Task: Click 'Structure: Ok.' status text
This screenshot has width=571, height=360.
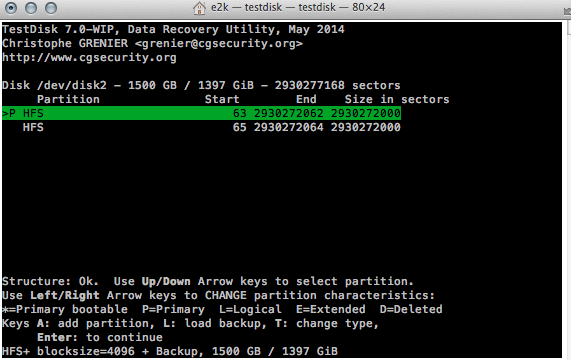Action: pos(50,281)
